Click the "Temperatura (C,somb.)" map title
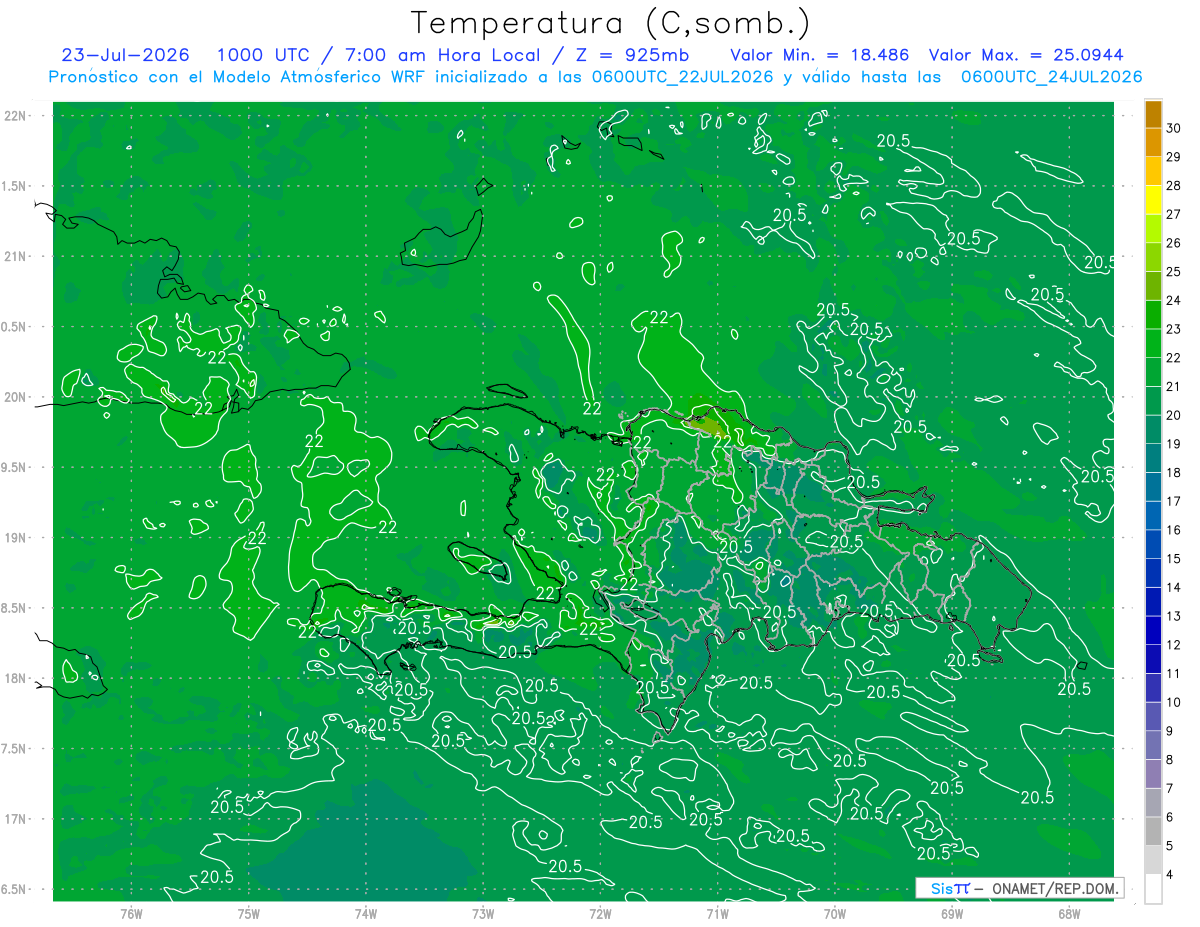This screenshot has width=1200, height=927. point(611,23)
